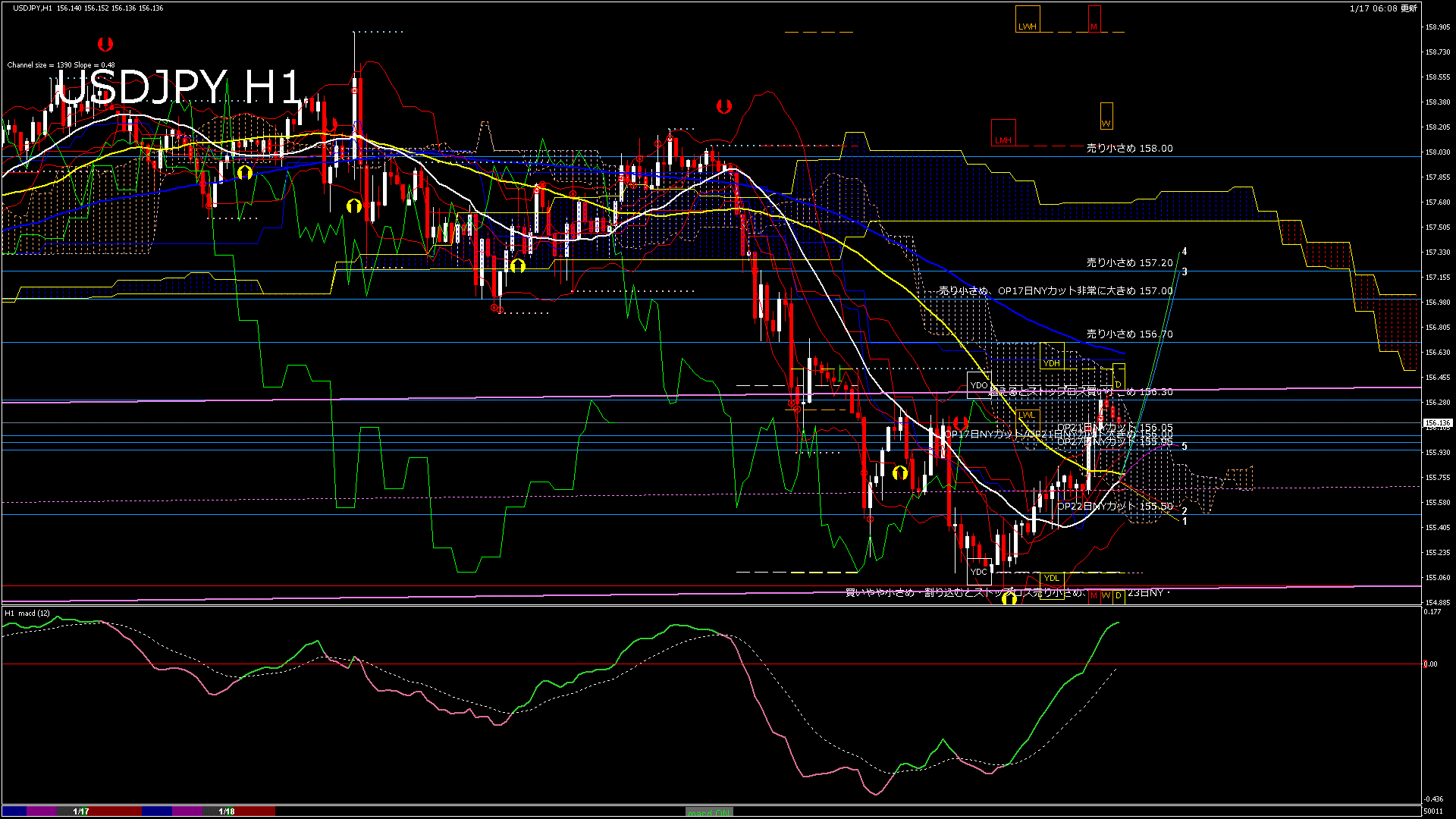Image resolution: width=1456 pixels, height=819 pixels.
Task: Click MACD scale value 0.177
Action: (x=1432, y=612)
